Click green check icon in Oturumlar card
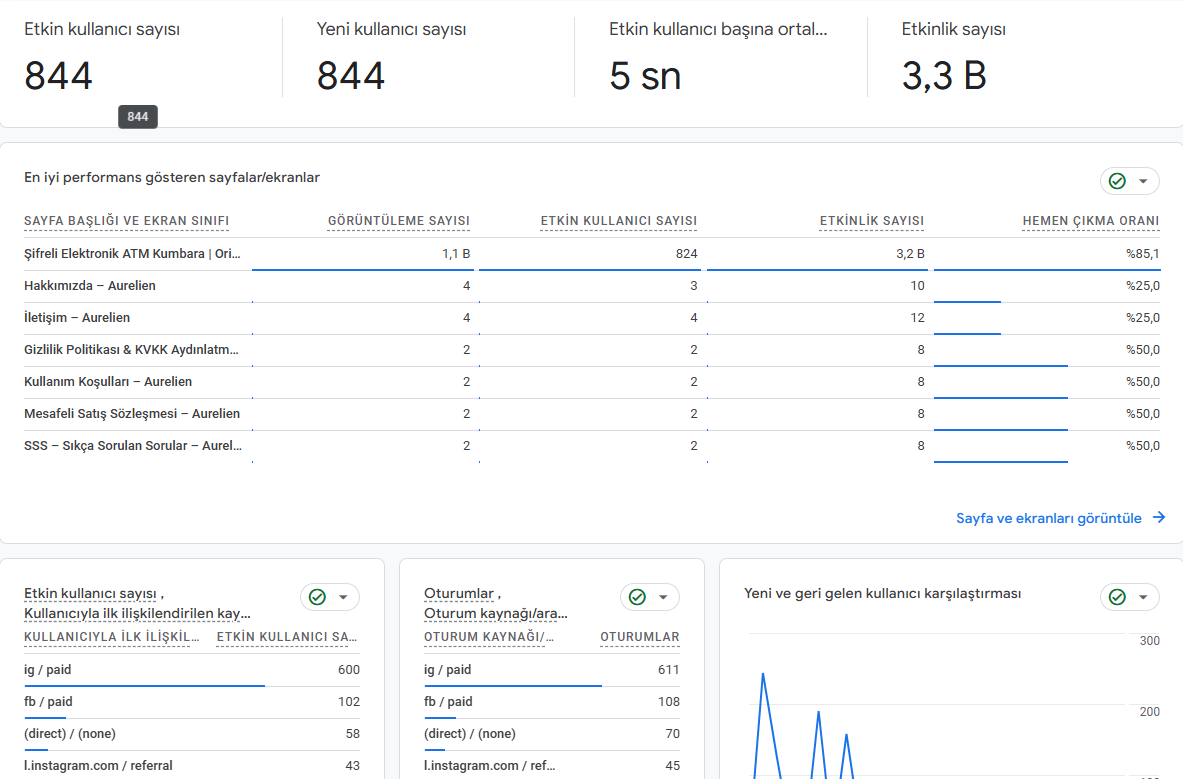1183x779 pixels. [638, 597]
